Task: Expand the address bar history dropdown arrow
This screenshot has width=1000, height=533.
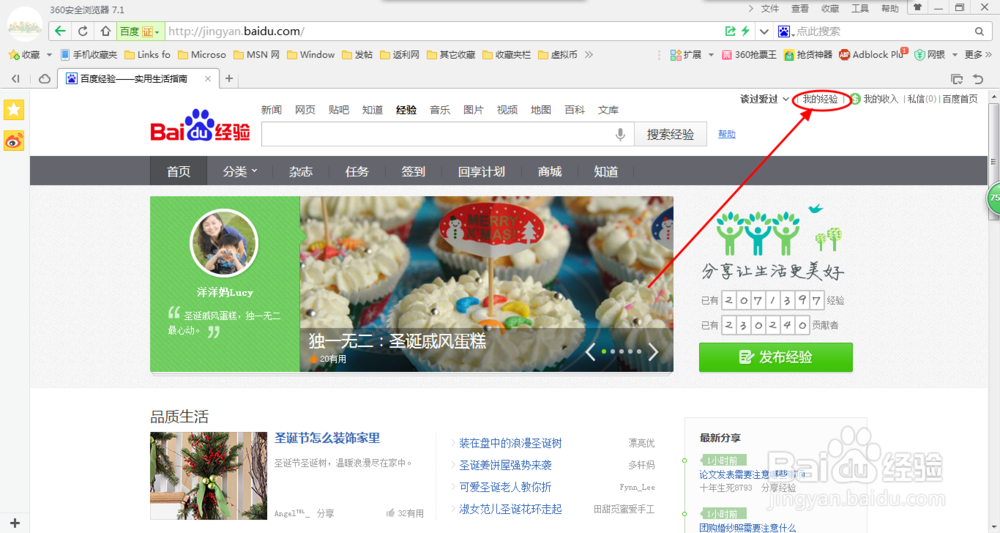Action: click(764, 31)
